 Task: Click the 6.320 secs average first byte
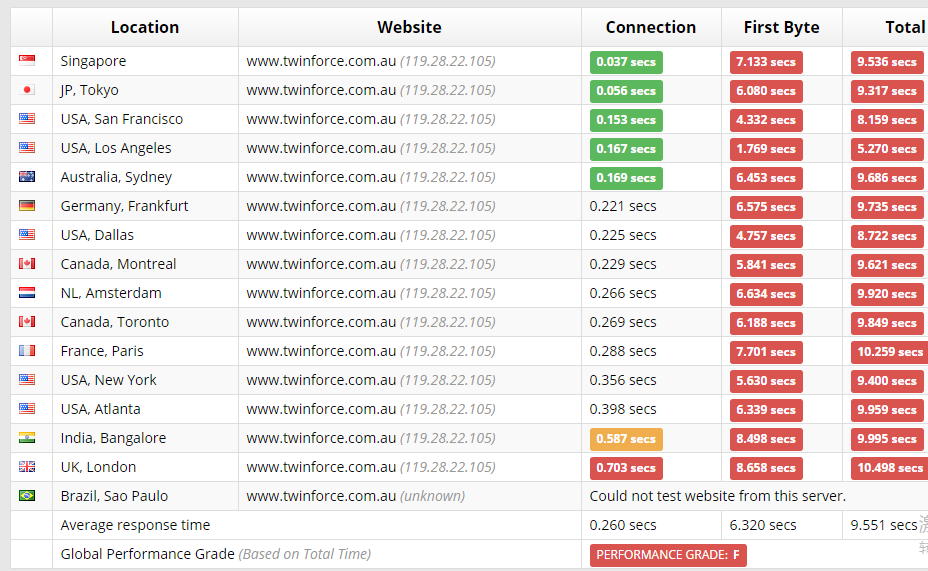[763, 525]
